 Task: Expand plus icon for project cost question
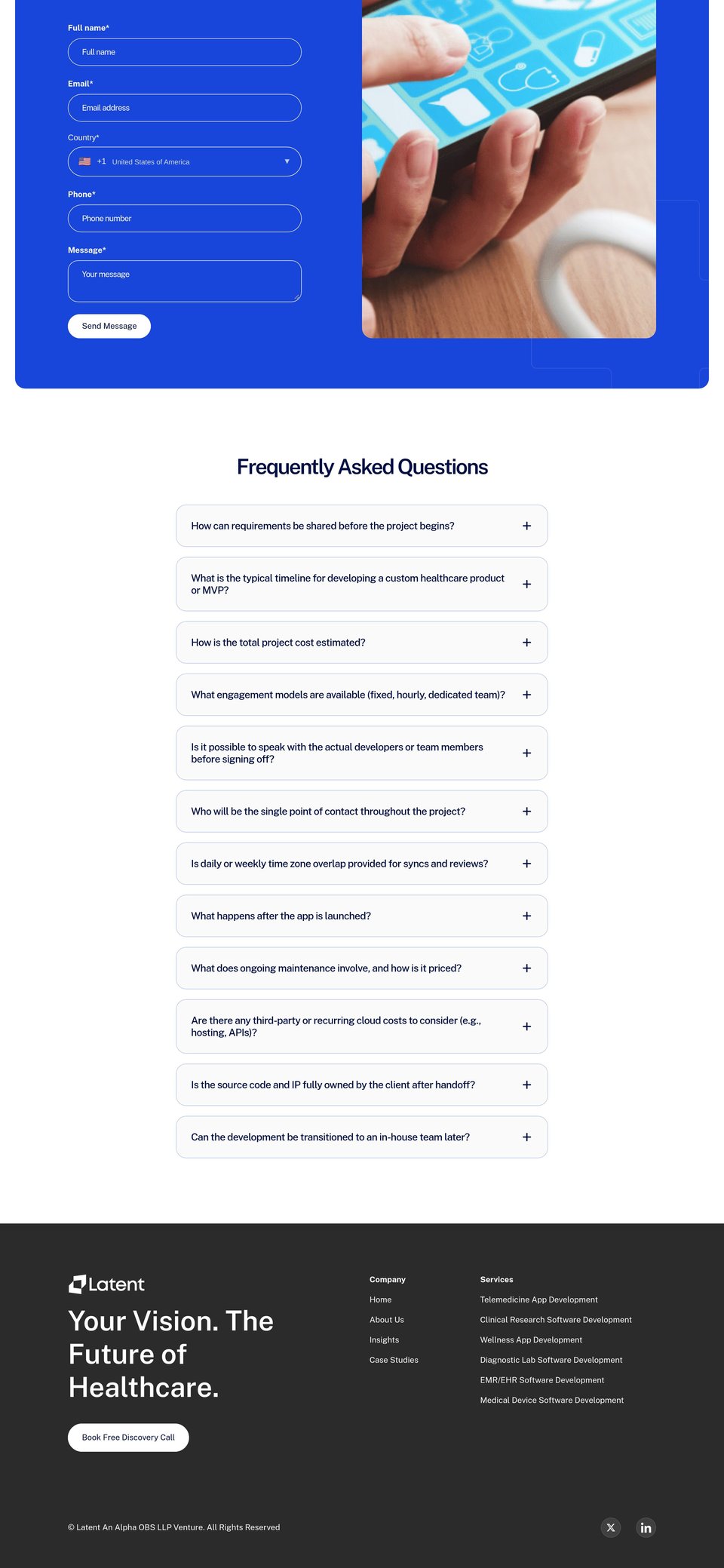coord(526,643)
